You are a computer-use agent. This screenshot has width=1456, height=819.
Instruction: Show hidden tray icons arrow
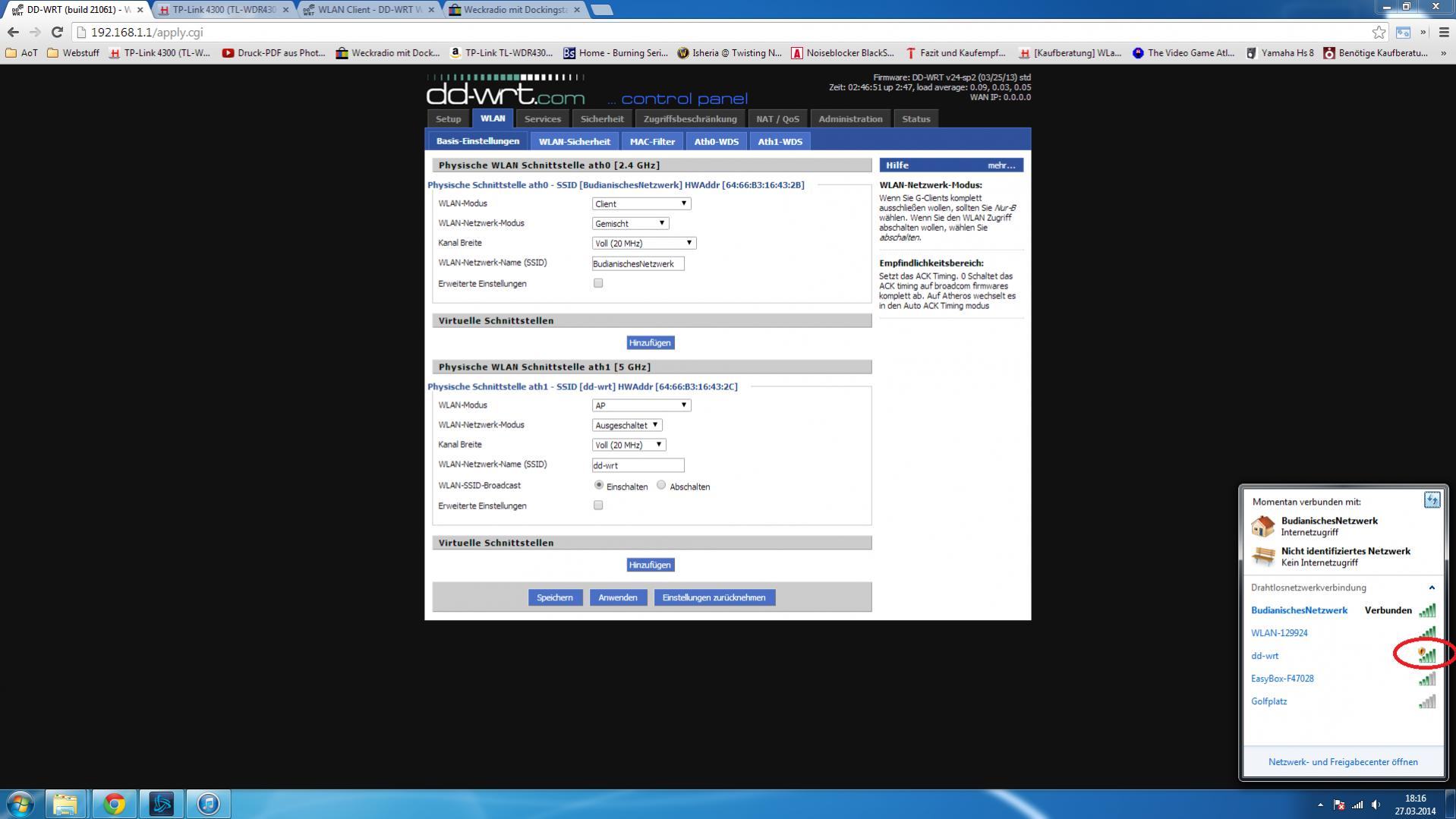point(1320,805)
